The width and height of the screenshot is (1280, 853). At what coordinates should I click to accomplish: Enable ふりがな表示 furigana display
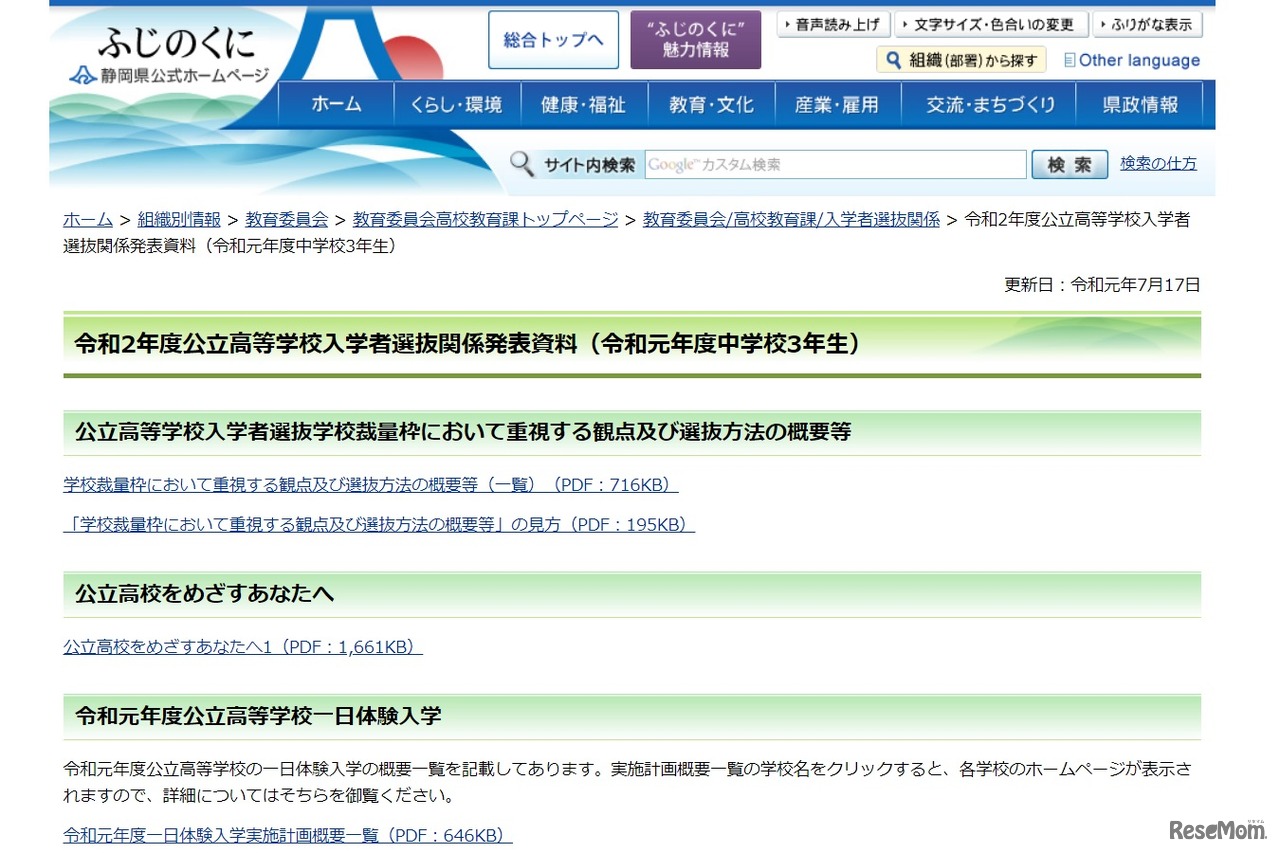pyautogui.click(x=1148, y=24)
